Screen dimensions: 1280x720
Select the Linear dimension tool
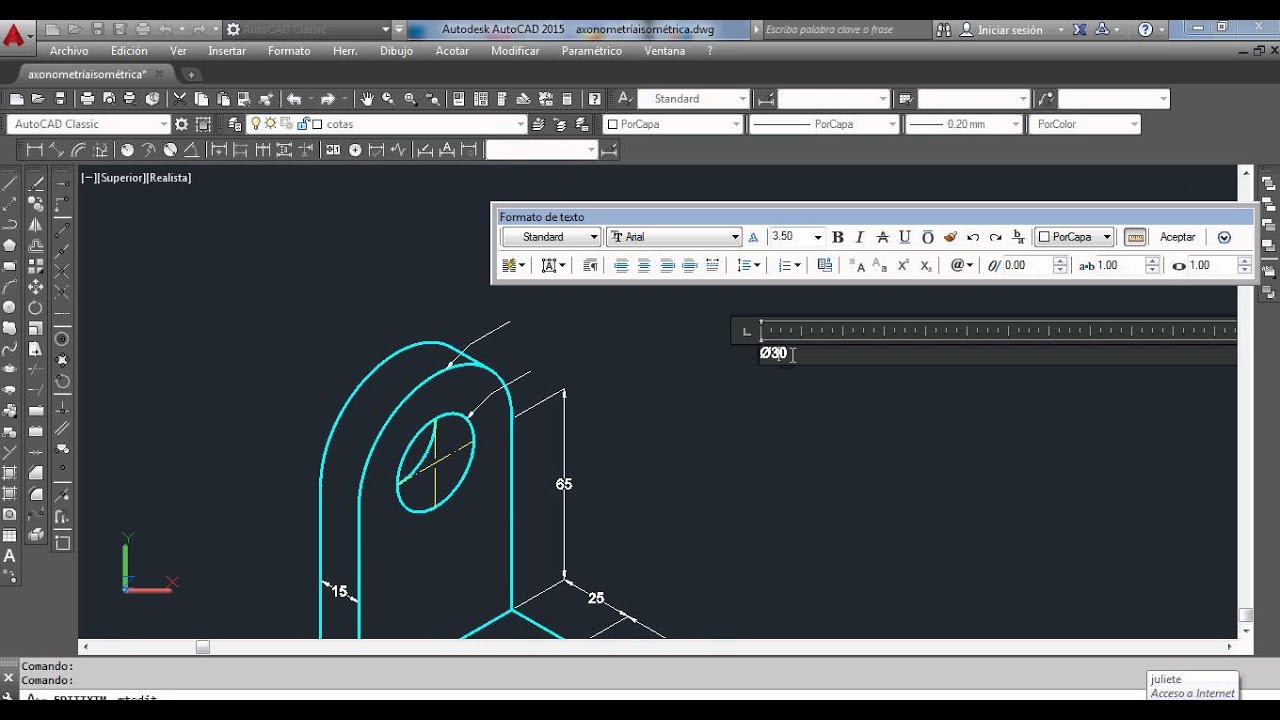(35, 150)
